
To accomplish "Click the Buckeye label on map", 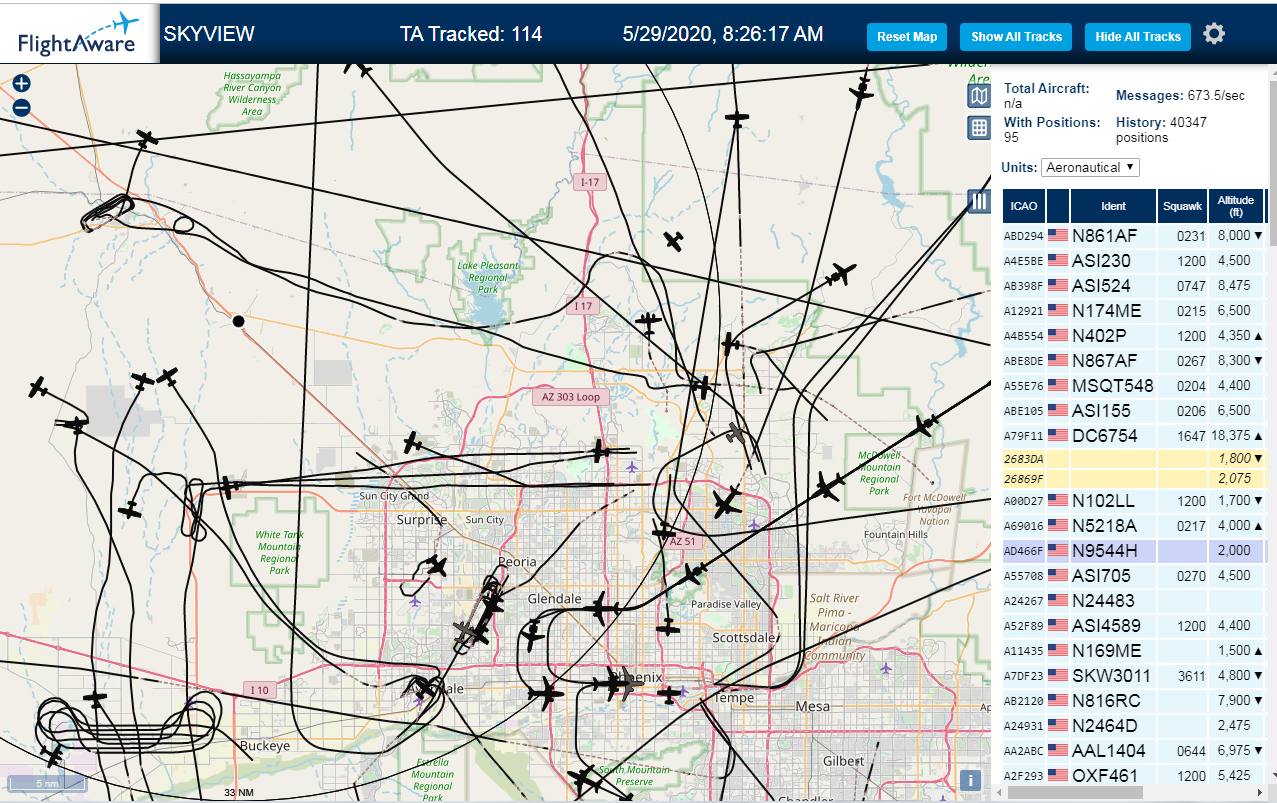I will [x=265, y=746].
